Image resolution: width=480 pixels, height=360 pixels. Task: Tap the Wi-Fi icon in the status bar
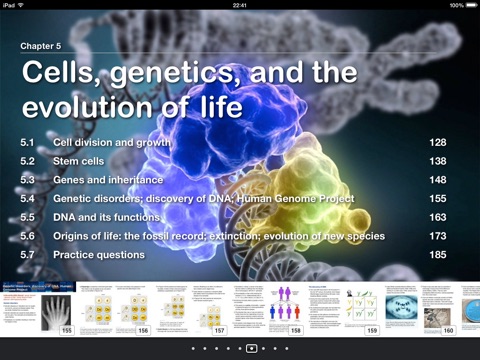coord(21,5)
